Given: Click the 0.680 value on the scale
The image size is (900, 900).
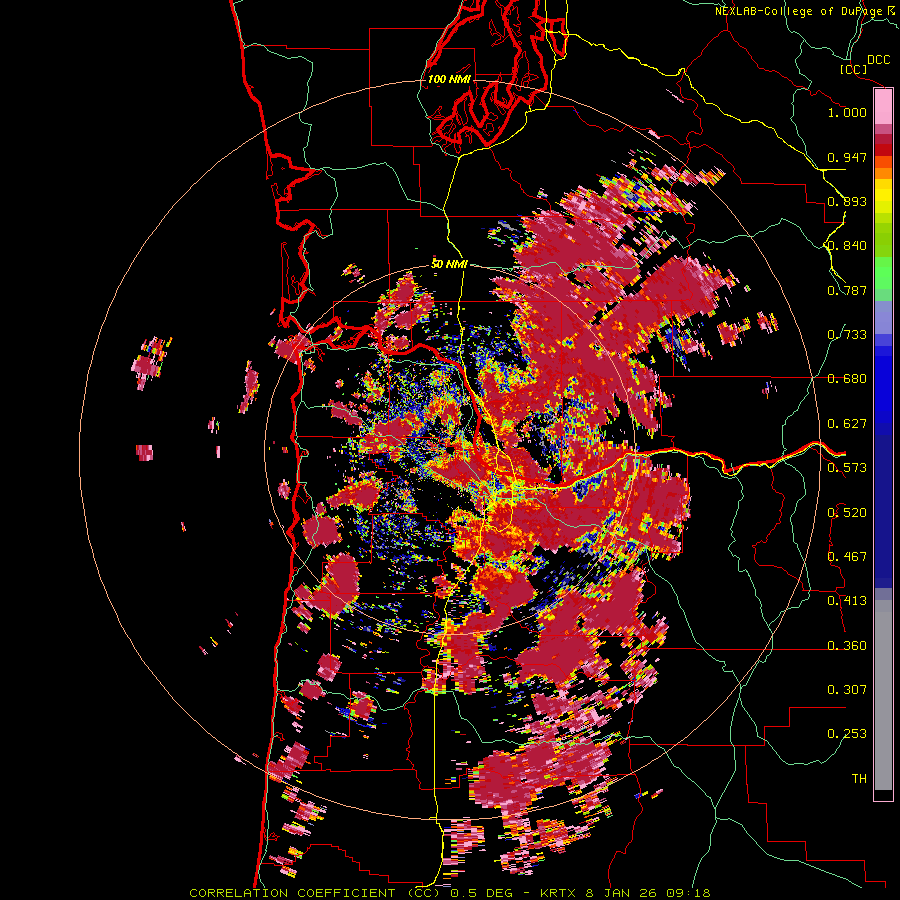Looking at the screenshot, I should point(847,379).
